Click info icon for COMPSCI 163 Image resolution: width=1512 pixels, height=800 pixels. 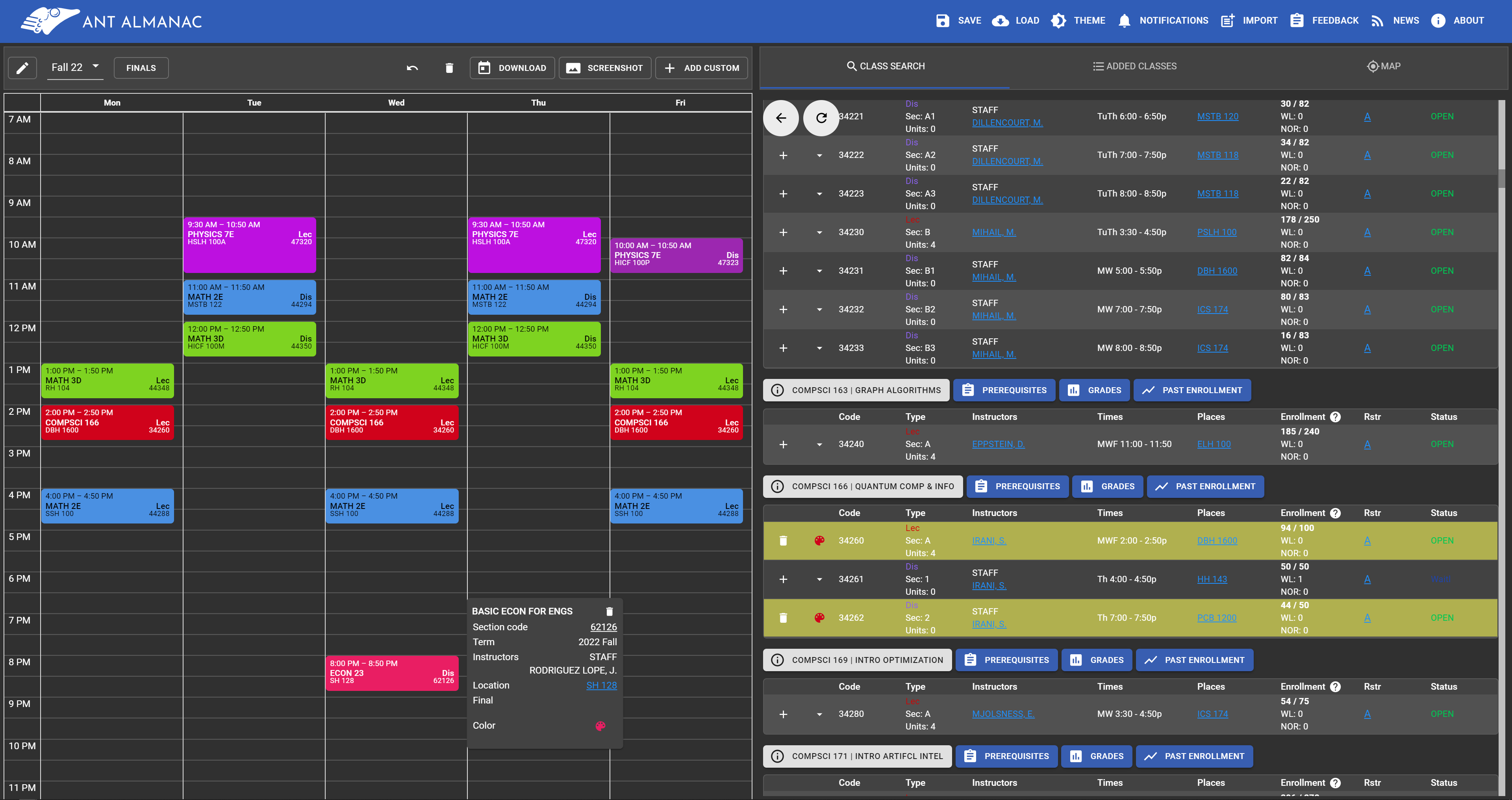(x=777, y=390)
